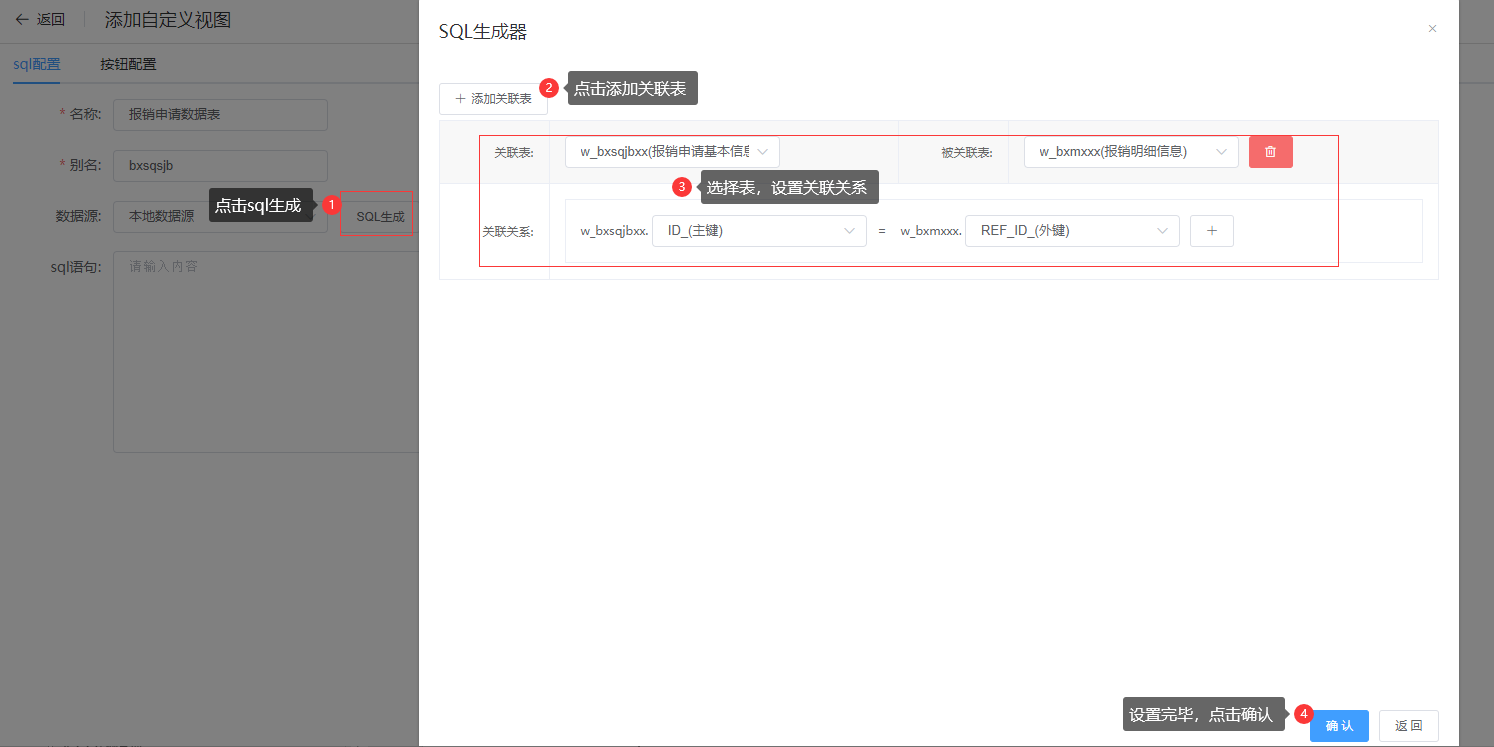Click red step marker number 2
This screenshot has width=1494, height=747.
coord(549,88)
